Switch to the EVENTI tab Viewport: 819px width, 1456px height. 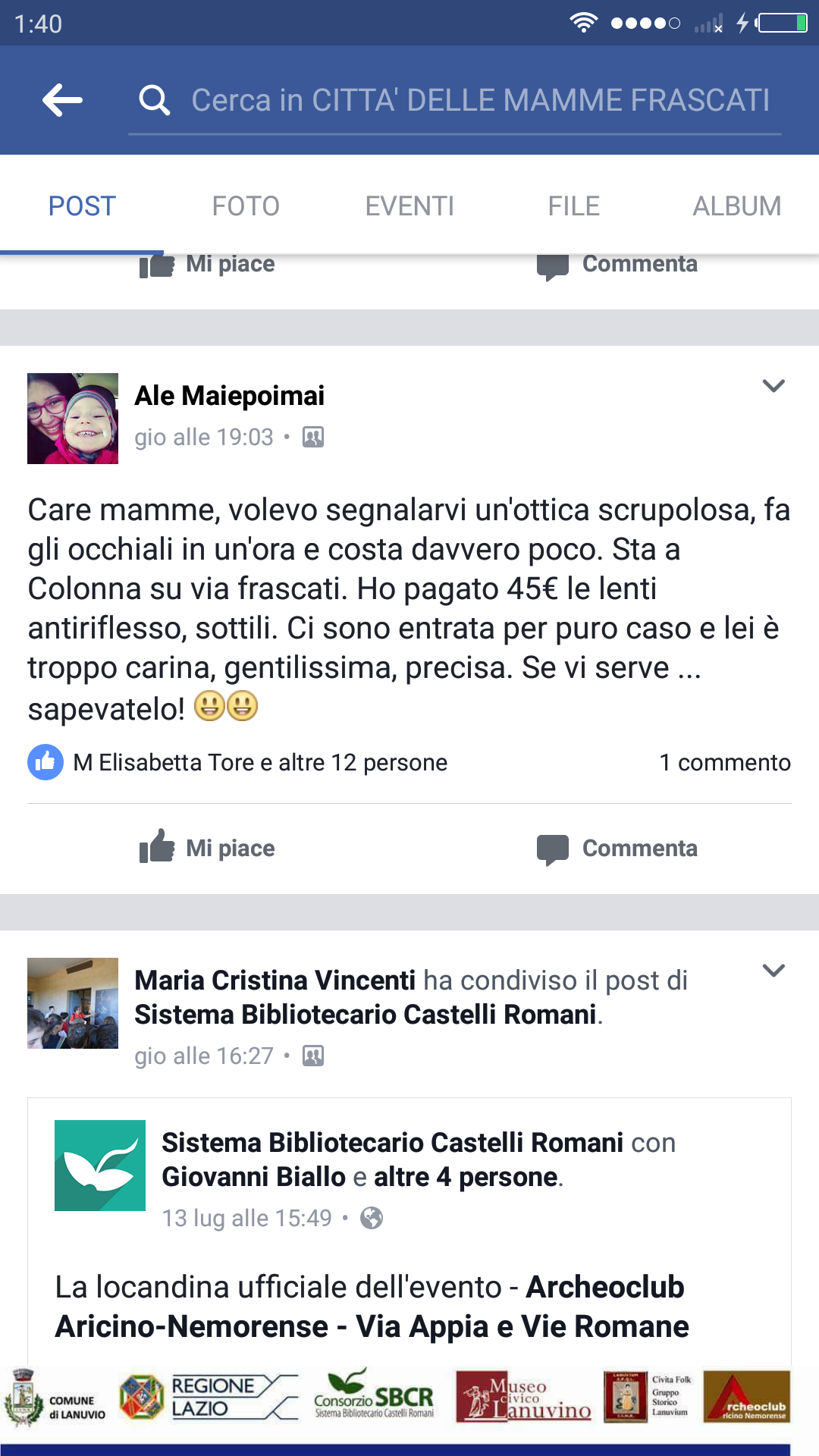(x=409, y=206)
